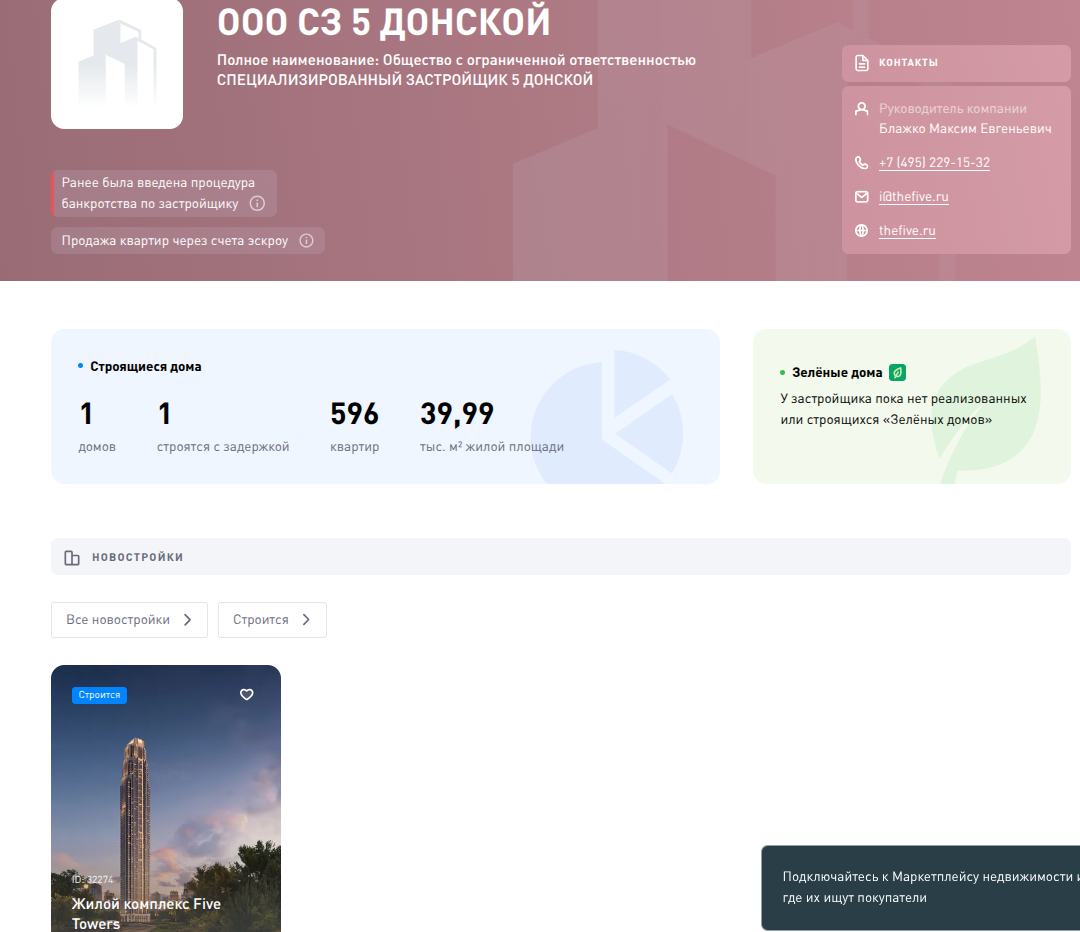Click the i@thefive.ru email link
The width and height of the screenshot is (1080, 932).
pyautogui.click(x=913, y=197)
